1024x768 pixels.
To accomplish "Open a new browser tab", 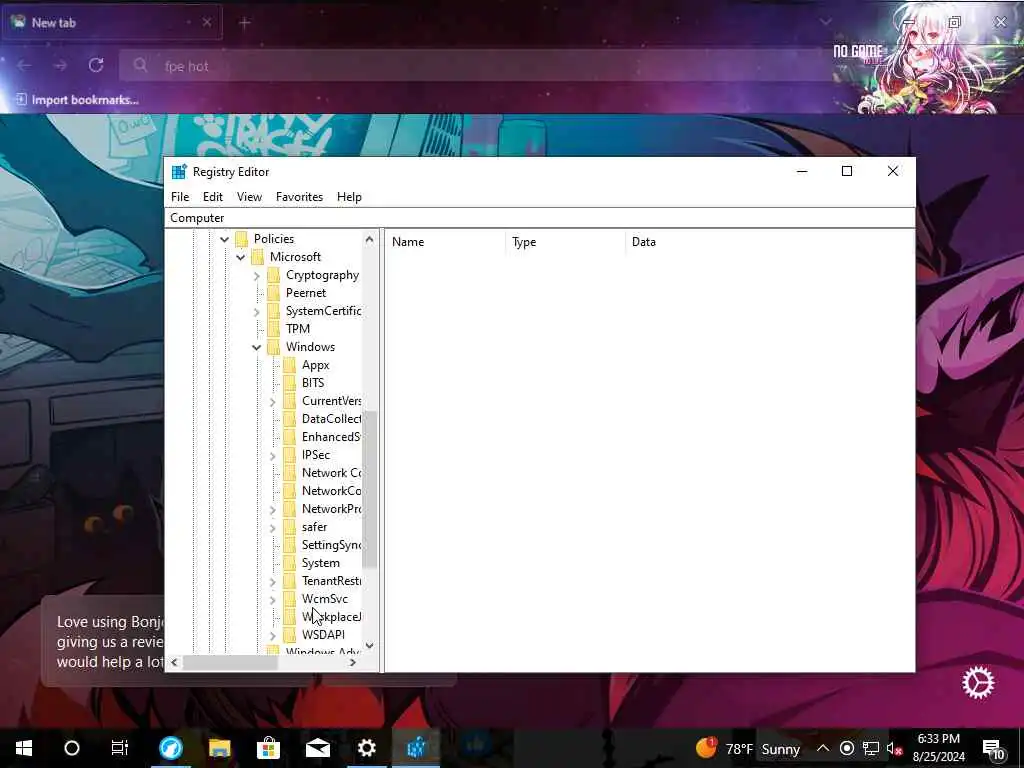I will click(245, 23).
